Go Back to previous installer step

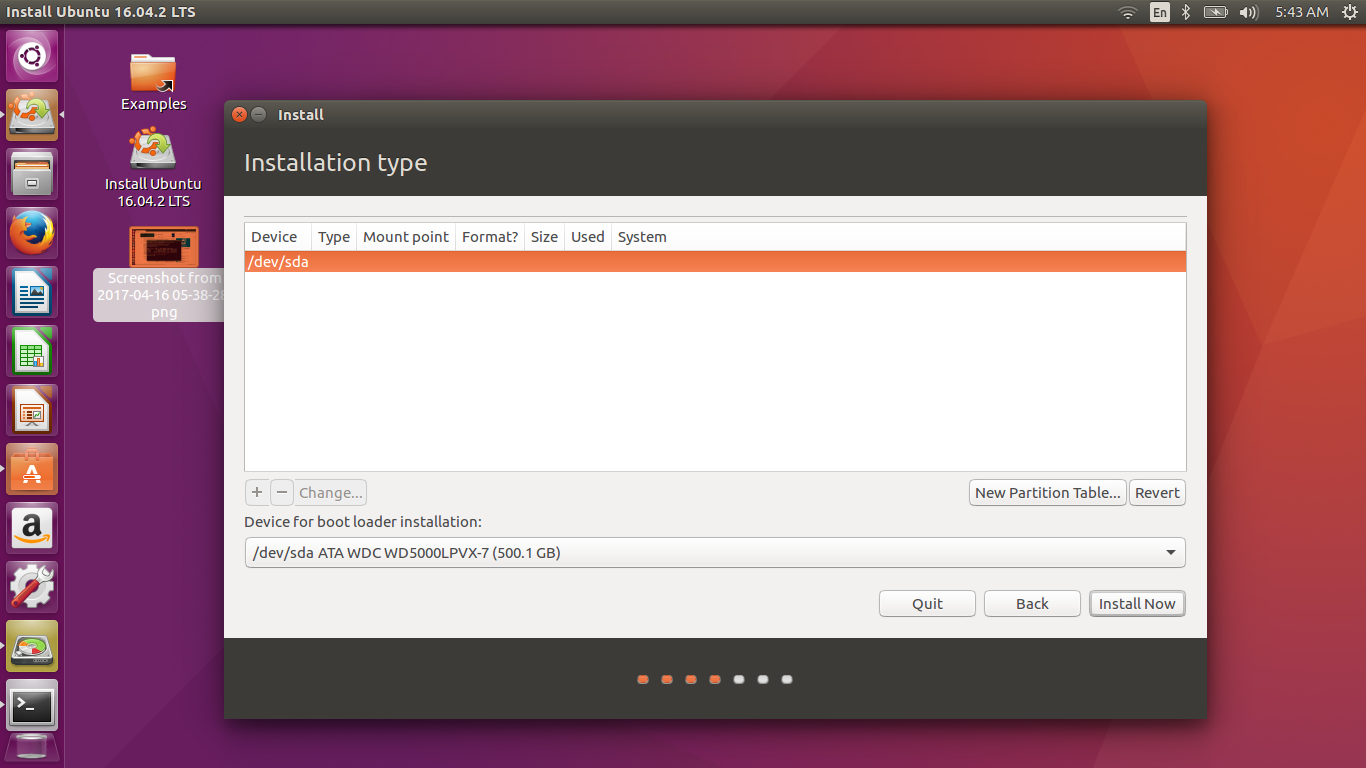[x=1032, y=603]
